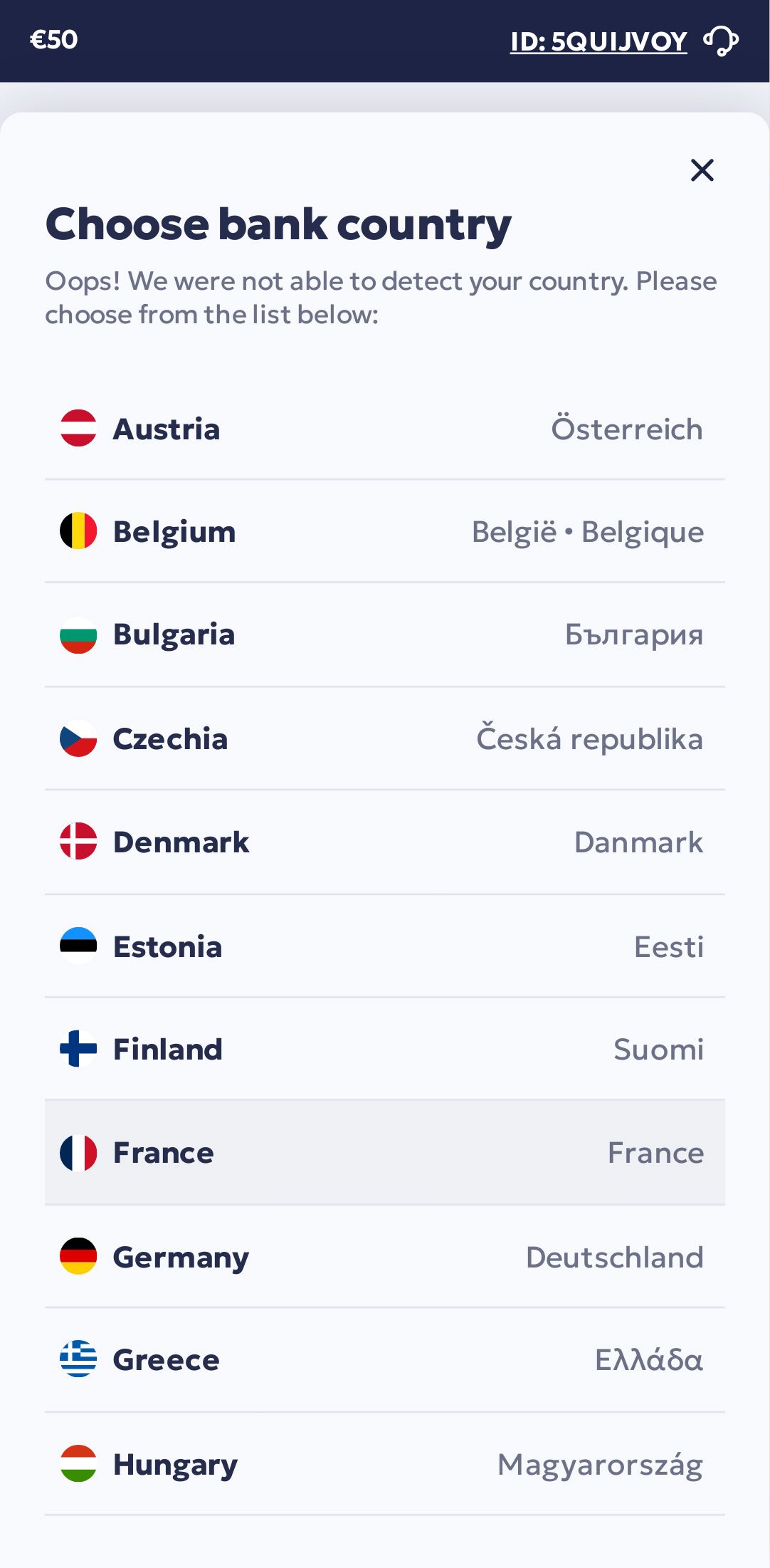Click the Česká republika label
770x1568 pixels.
click(589, 739)
